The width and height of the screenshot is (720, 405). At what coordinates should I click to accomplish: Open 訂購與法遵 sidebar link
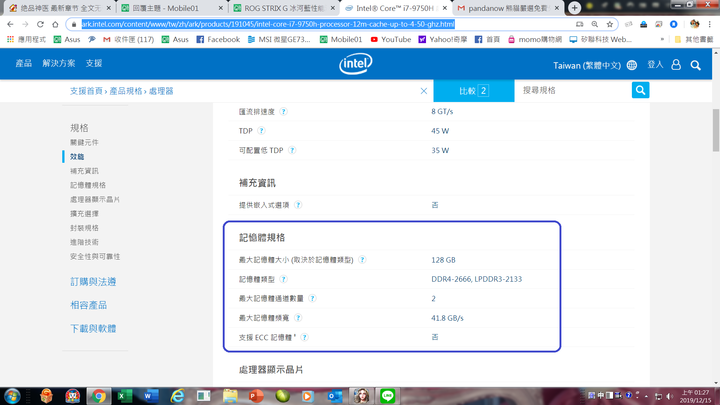(x=93, y=281)
